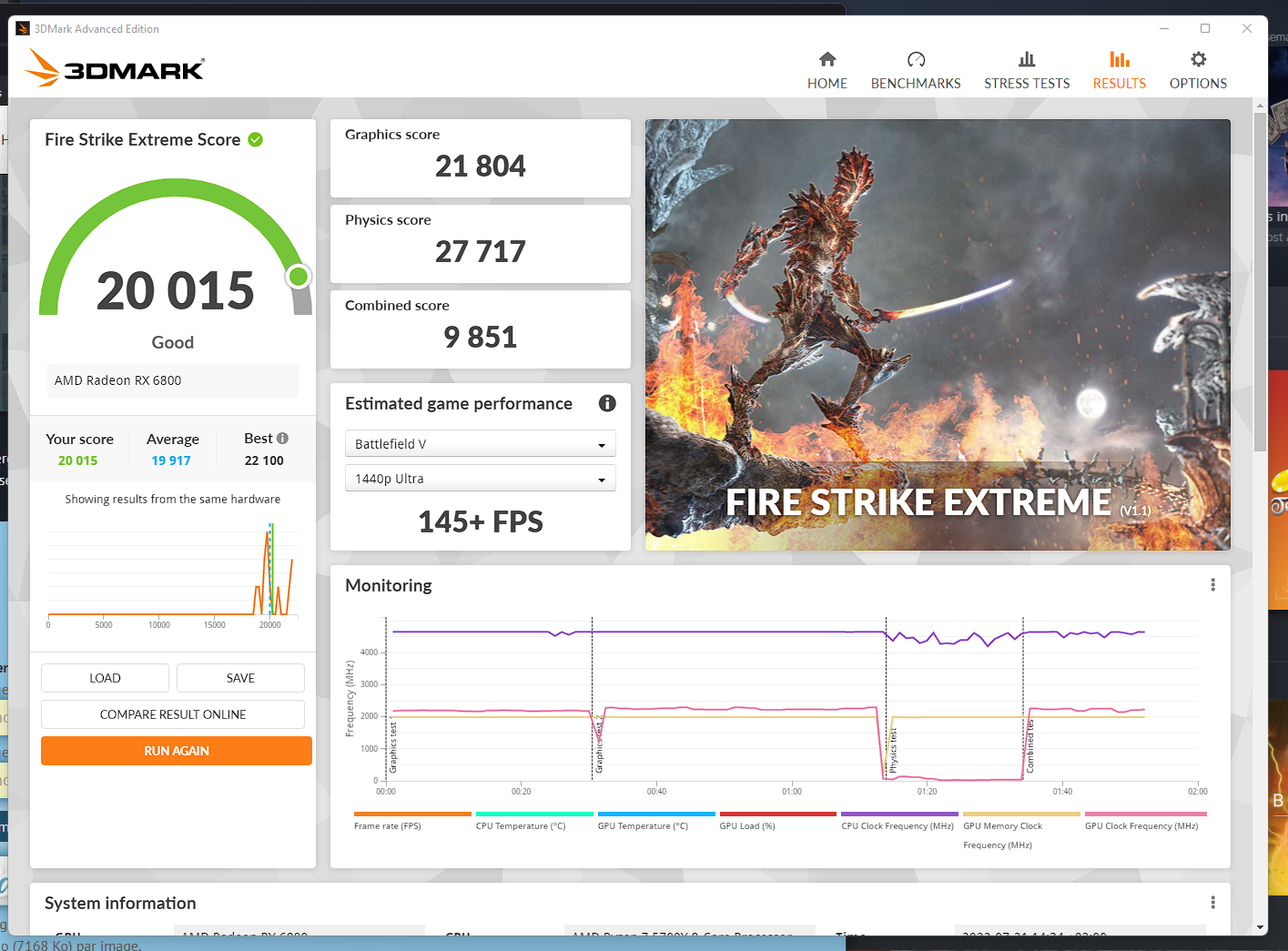The height and width of the screenshot is (951, 1288).
Task: Toggle GPU Load (%) legend swatch
Action: (778, 814)
